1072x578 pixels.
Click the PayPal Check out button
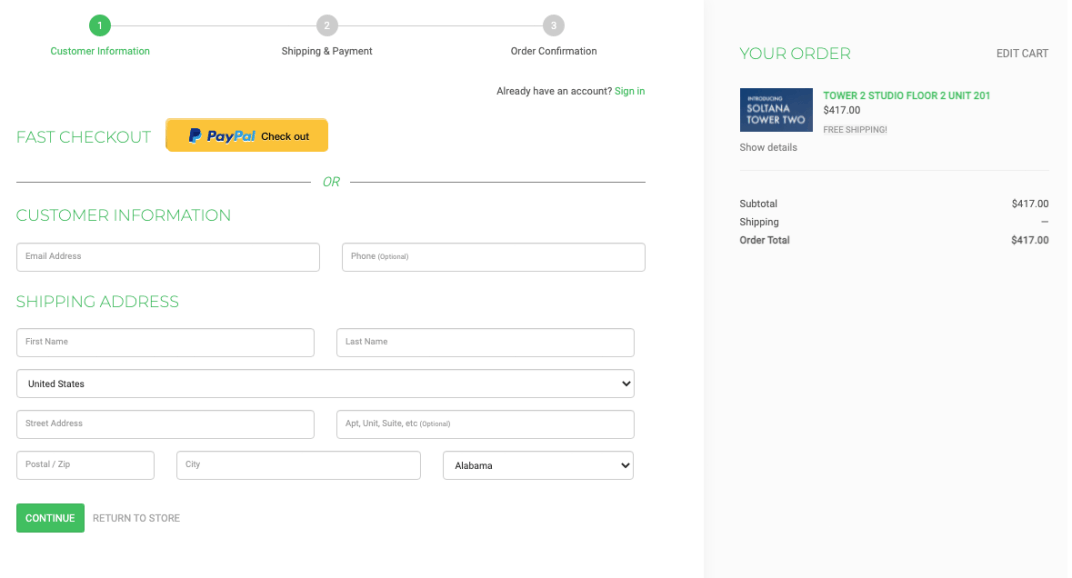click(x=247, y=135)
